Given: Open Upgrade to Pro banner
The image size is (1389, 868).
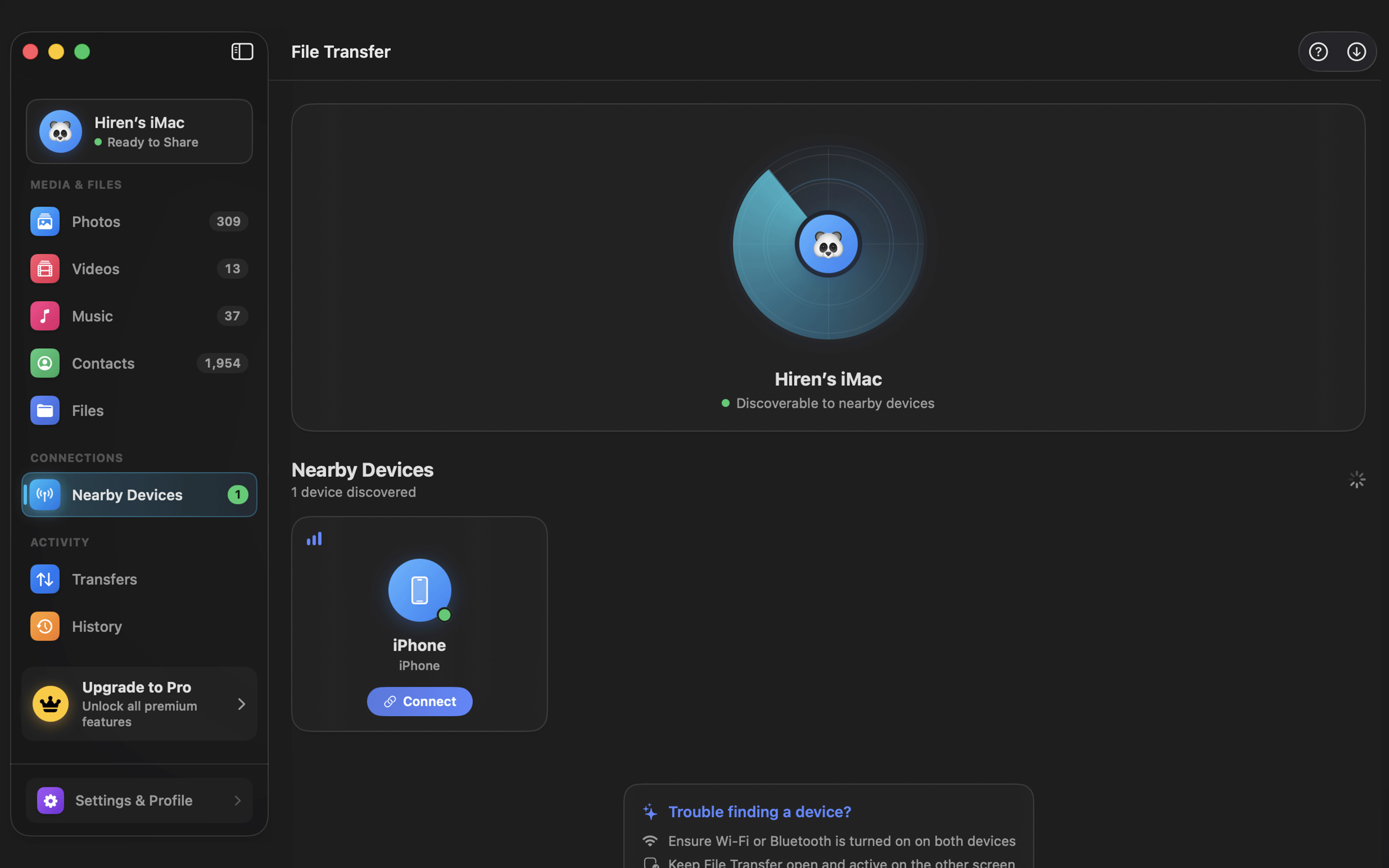Looking at the screenshot, I should (x=139, y=704).
